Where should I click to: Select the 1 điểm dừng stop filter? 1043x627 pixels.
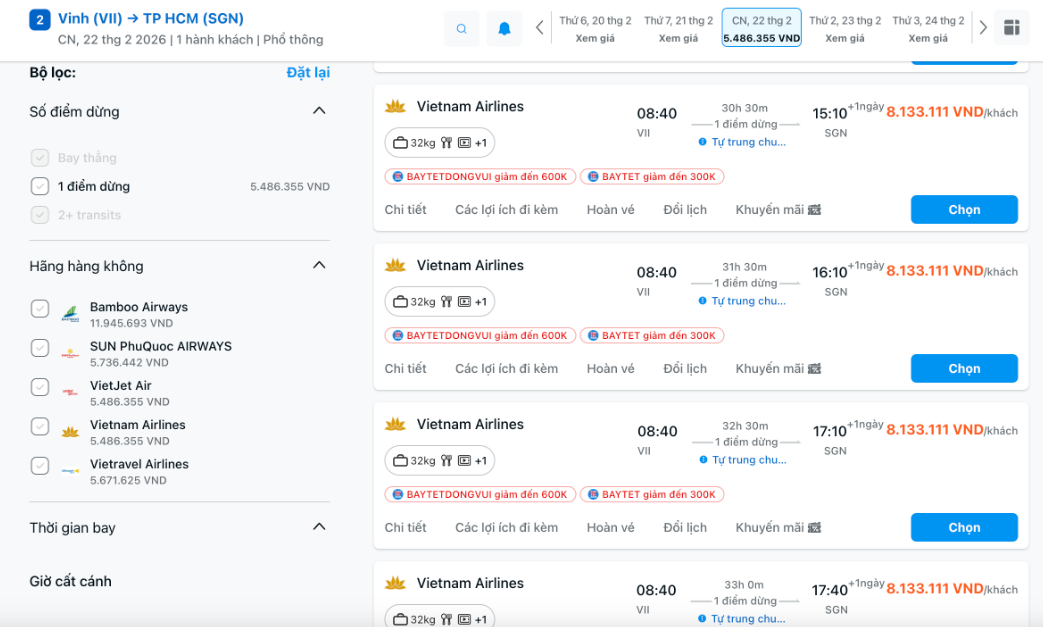click(40, 185)
